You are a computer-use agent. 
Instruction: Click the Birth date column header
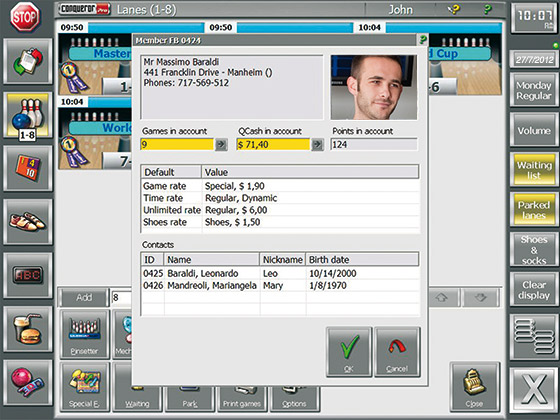click(x=362, y=259)
